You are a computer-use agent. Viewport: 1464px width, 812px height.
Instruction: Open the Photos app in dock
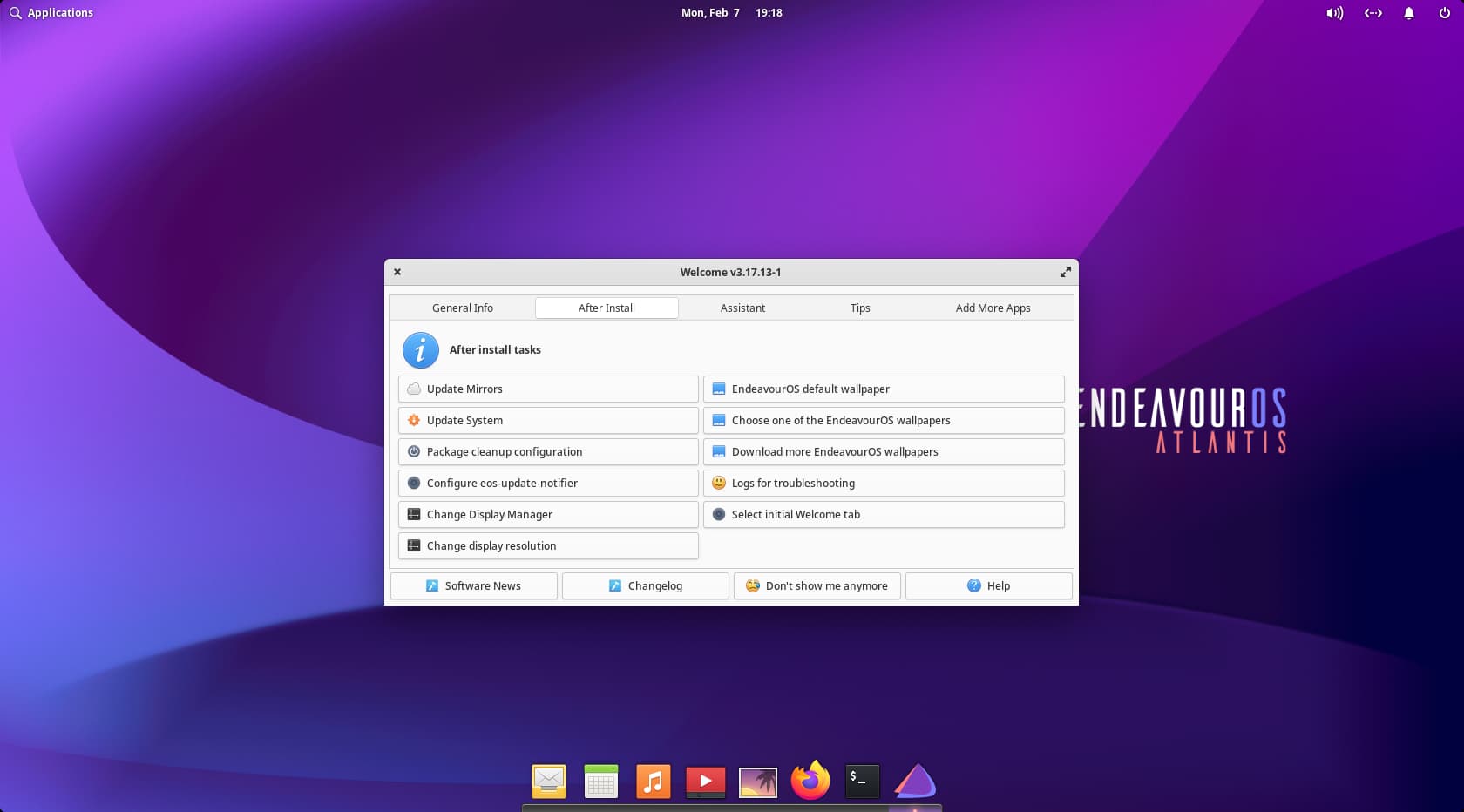pos(758,782)
